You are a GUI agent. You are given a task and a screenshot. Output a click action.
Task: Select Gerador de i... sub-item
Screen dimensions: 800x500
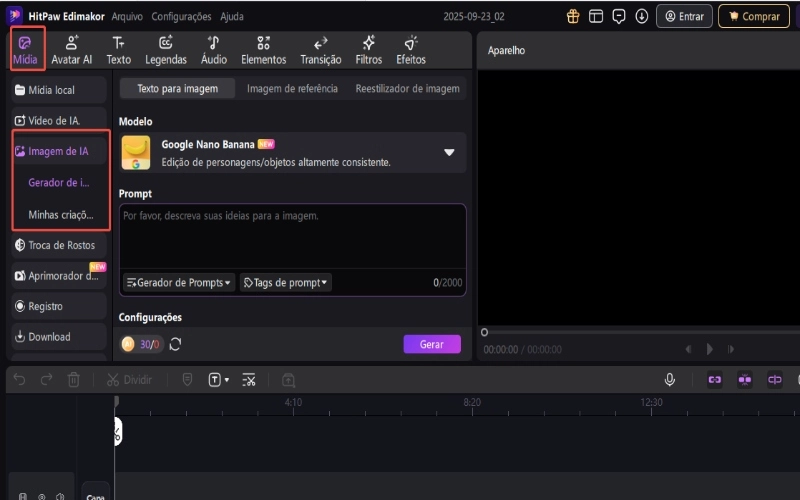point(59,183)
